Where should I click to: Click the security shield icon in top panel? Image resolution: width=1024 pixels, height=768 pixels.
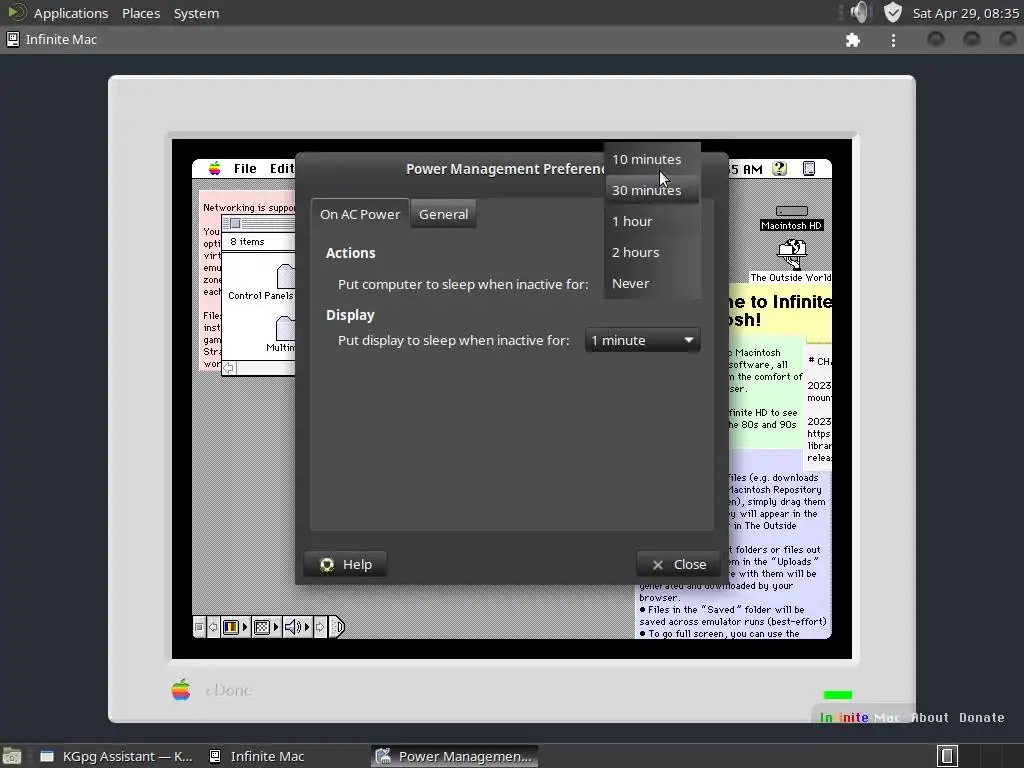[892, 12]
